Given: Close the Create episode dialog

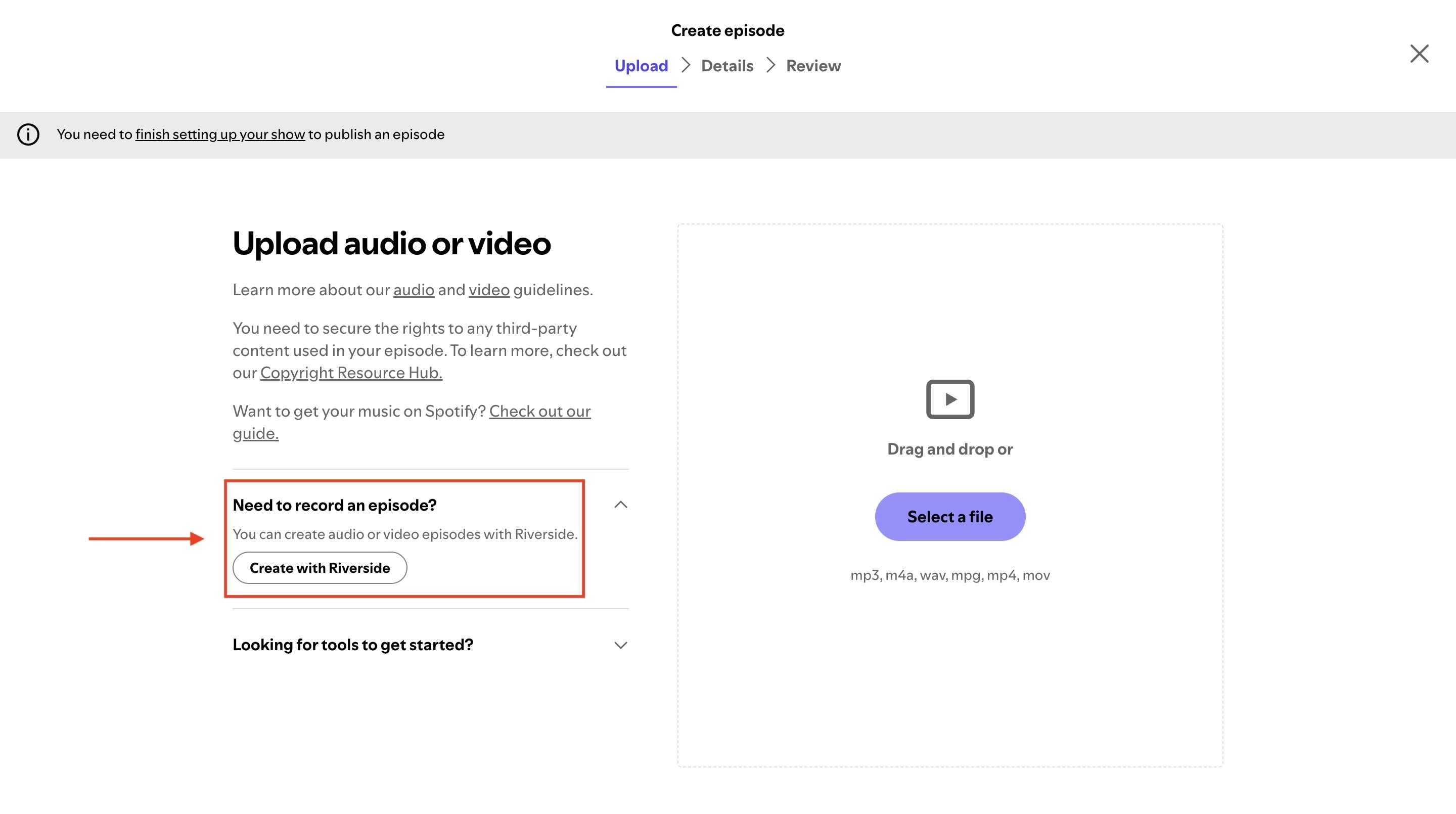Looking at the screenshot, I should 1419,54.
